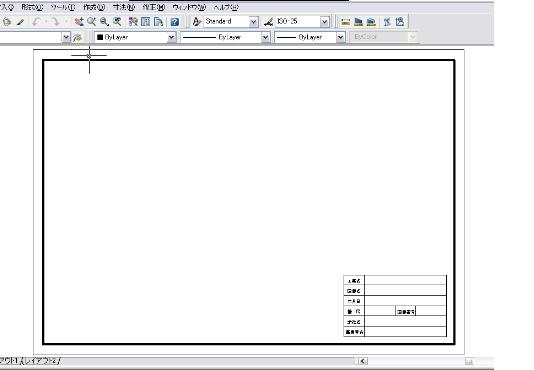Open the 寸法 dimension menu
The width and height of the screenshot is (534, 370).
124,7
